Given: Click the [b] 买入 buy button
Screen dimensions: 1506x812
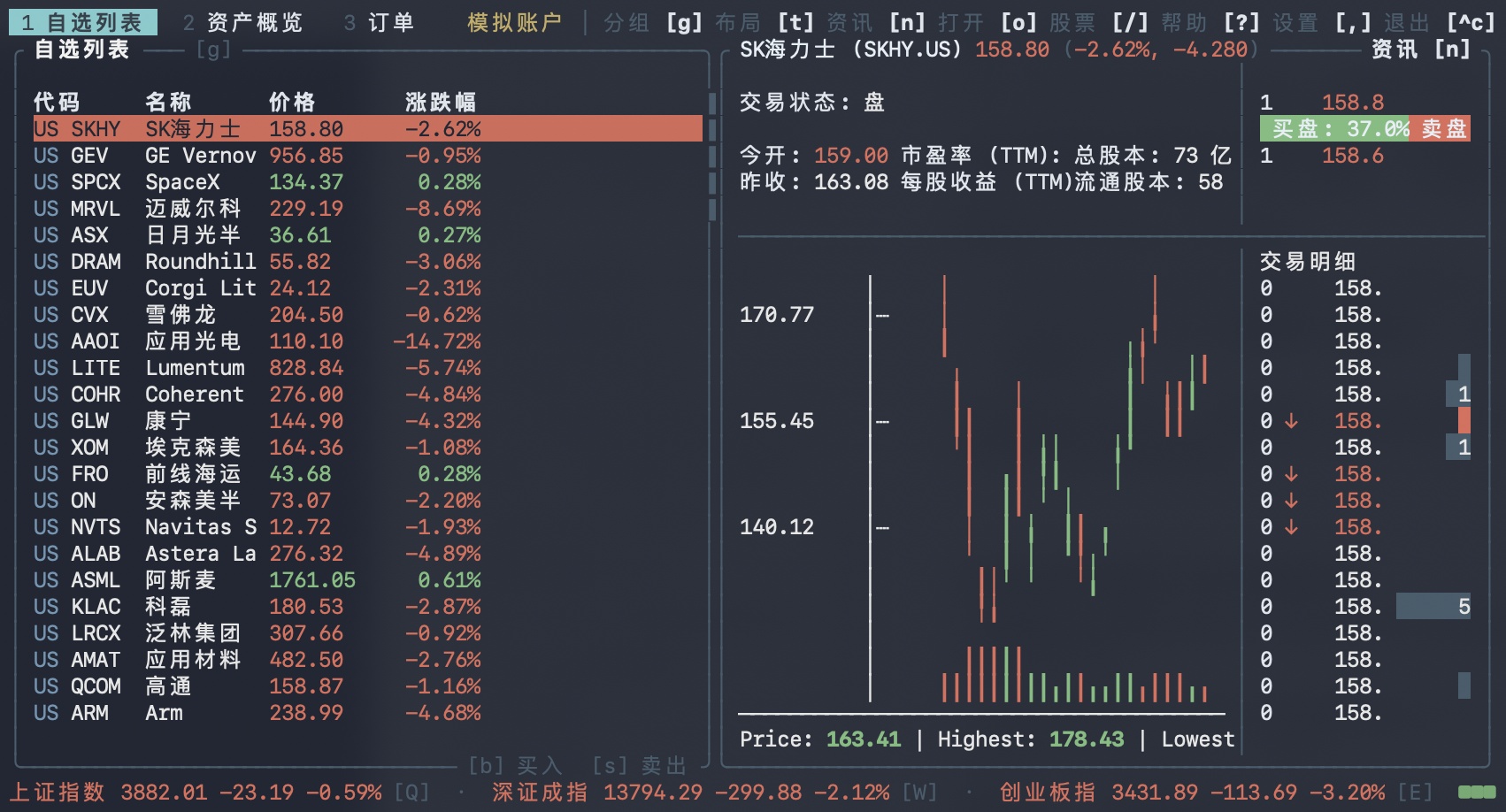Looking at the screenshot, I should (515, 765).
